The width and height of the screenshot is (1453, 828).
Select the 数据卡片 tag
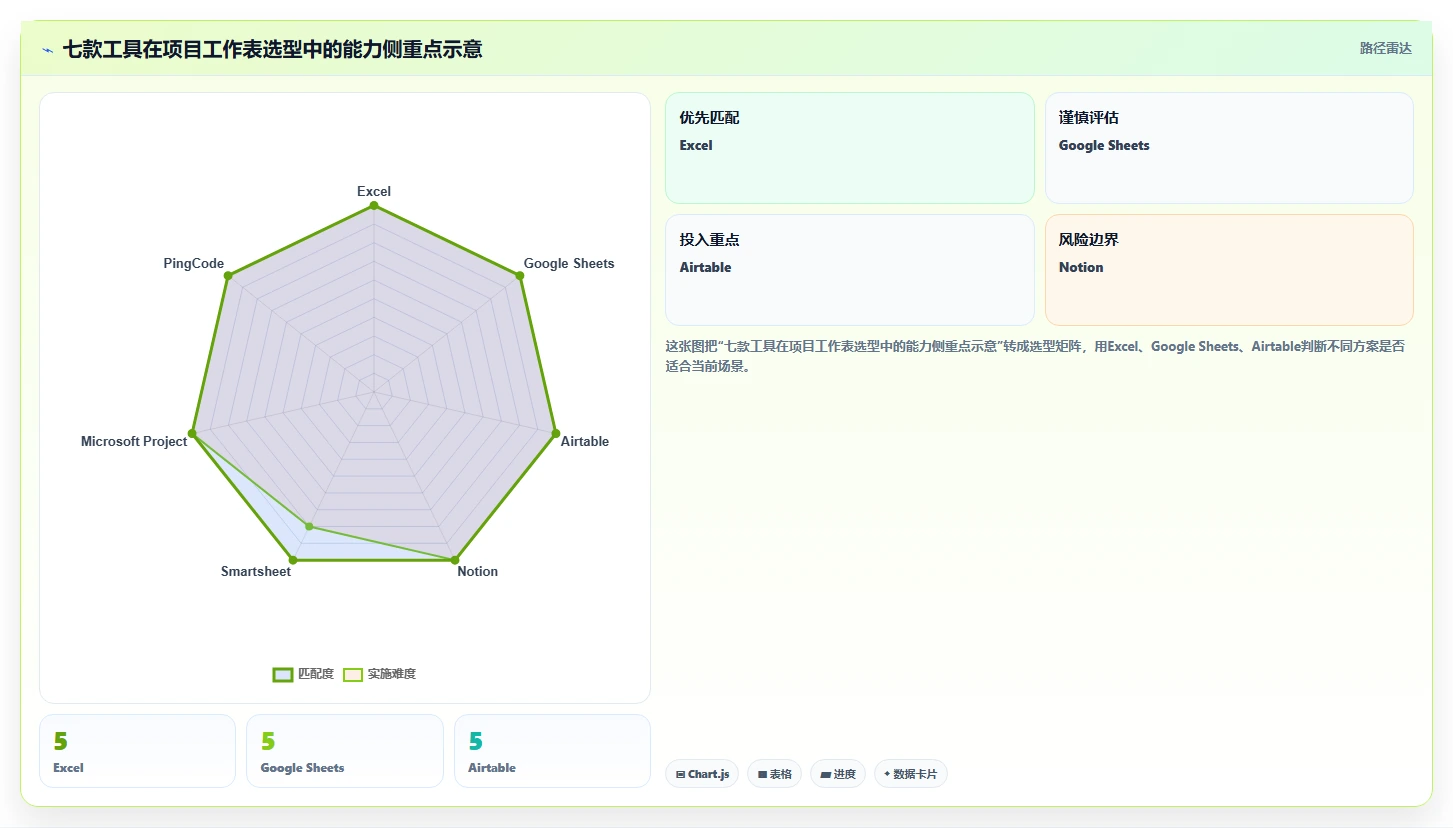[x=911, y=774]
